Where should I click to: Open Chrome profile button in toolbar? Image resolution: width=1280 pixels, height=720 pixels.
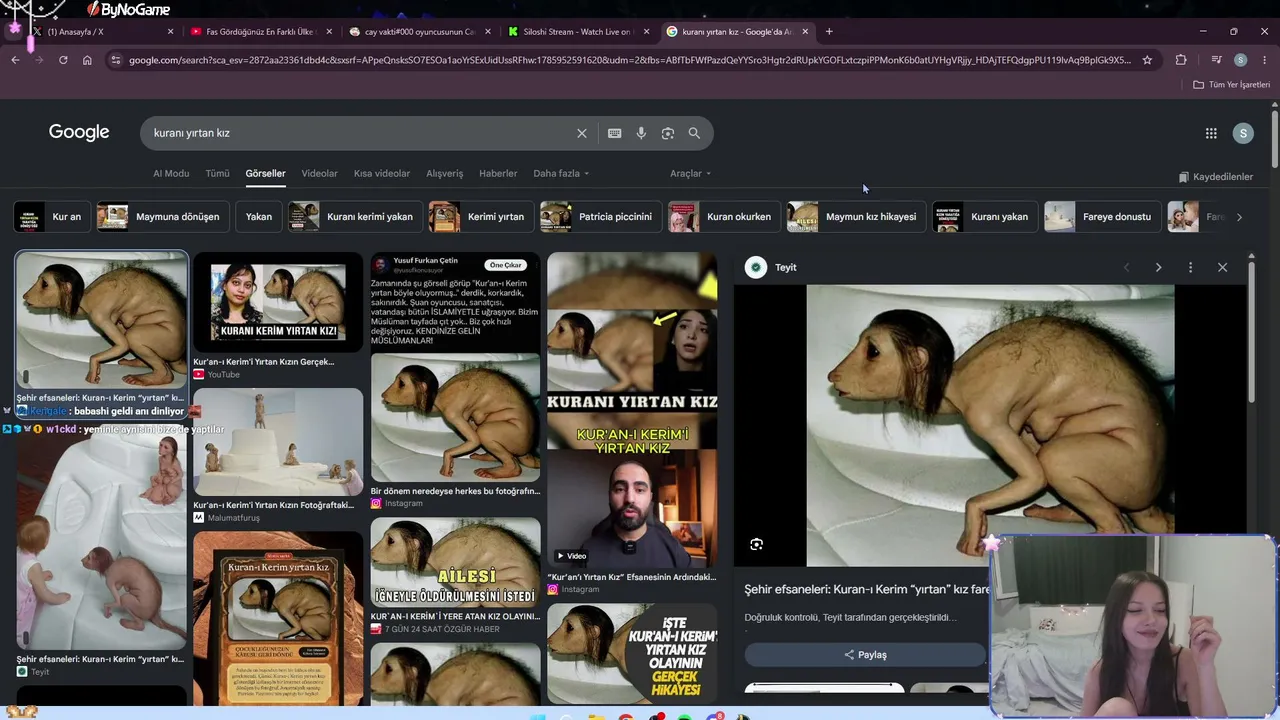coord(1240,60)
